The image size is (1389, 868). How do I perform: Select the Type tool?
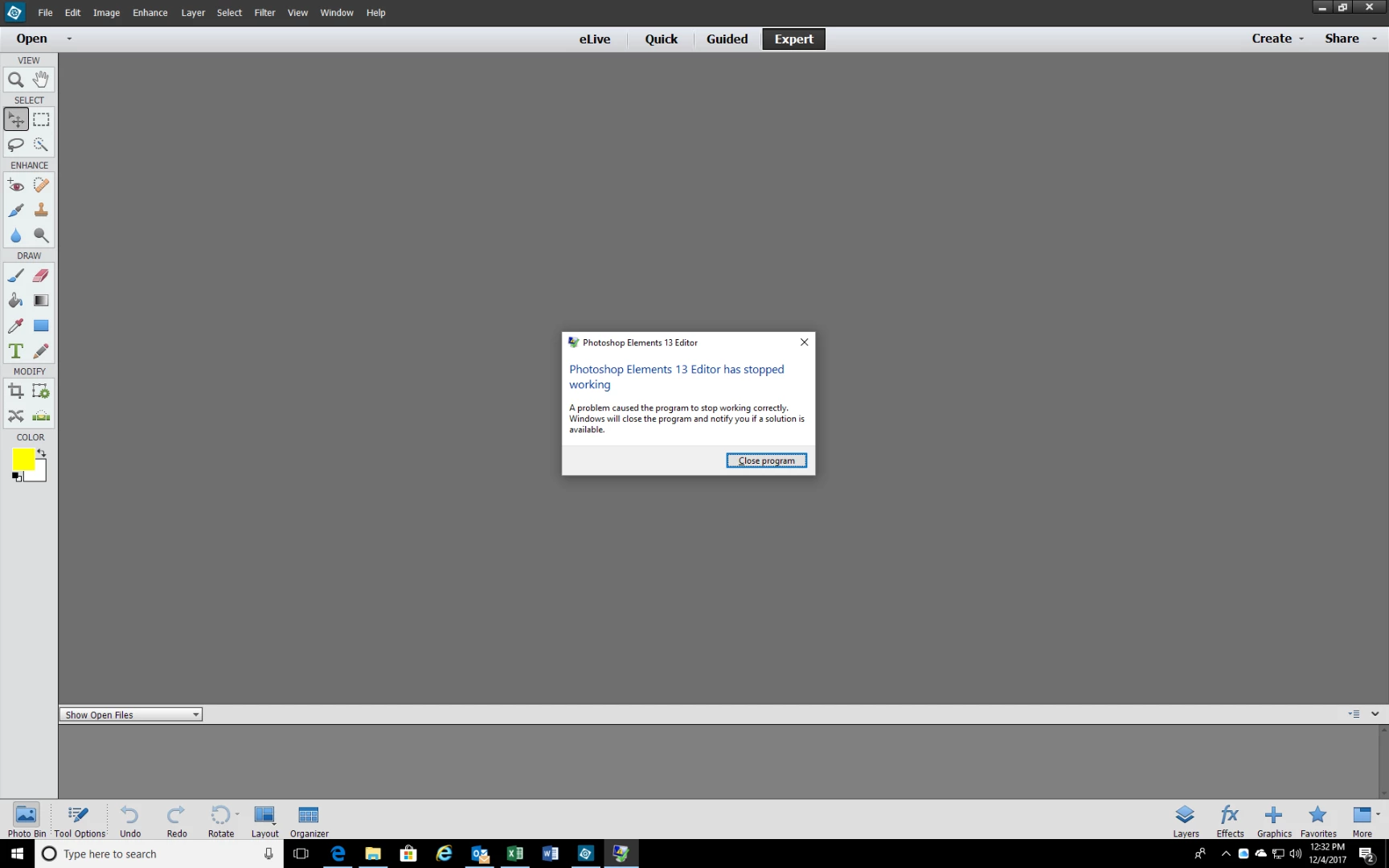(15, 351)
